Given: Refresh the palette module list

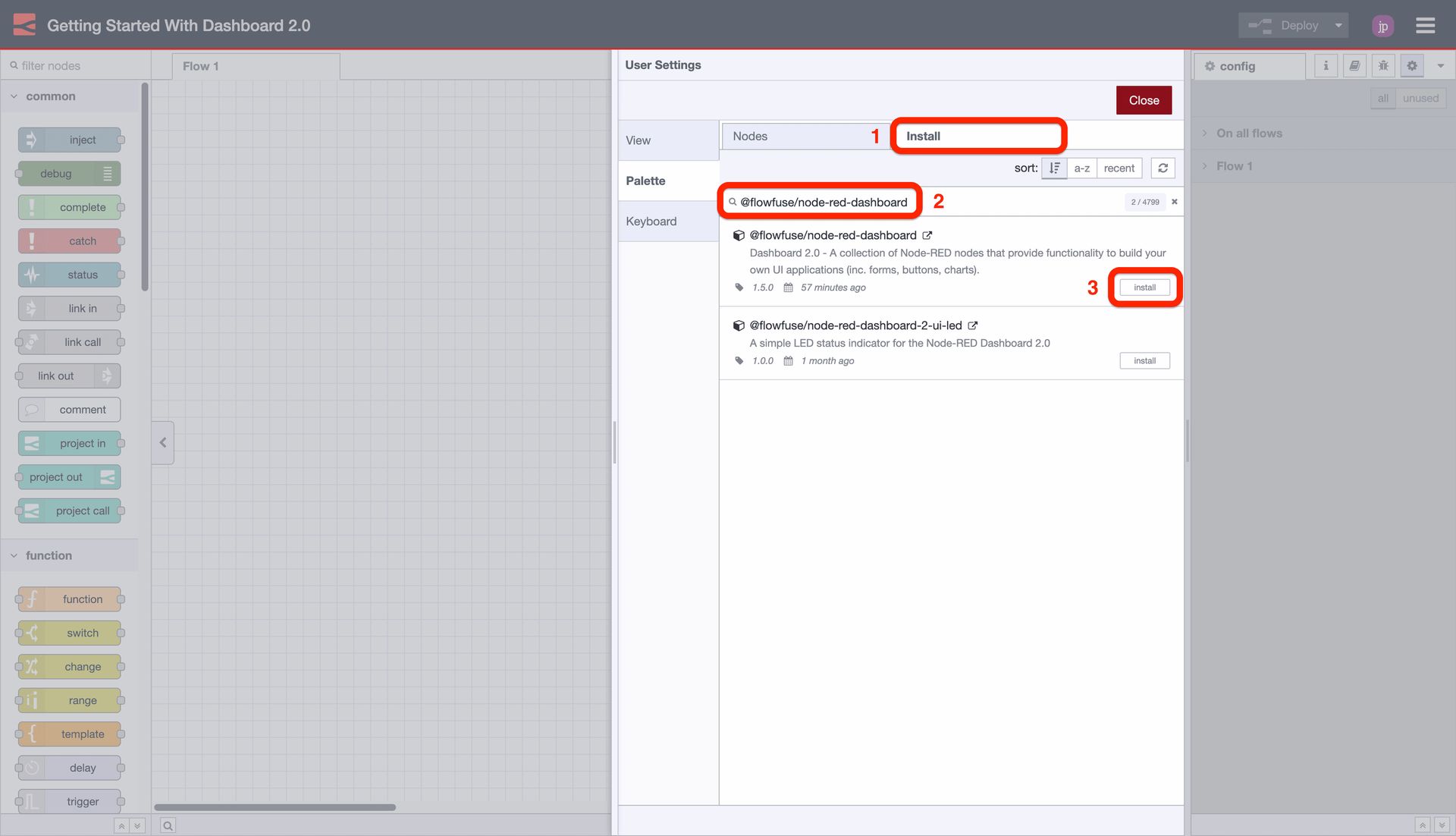Looking at the screenshot, I should tap(1163, 168).
